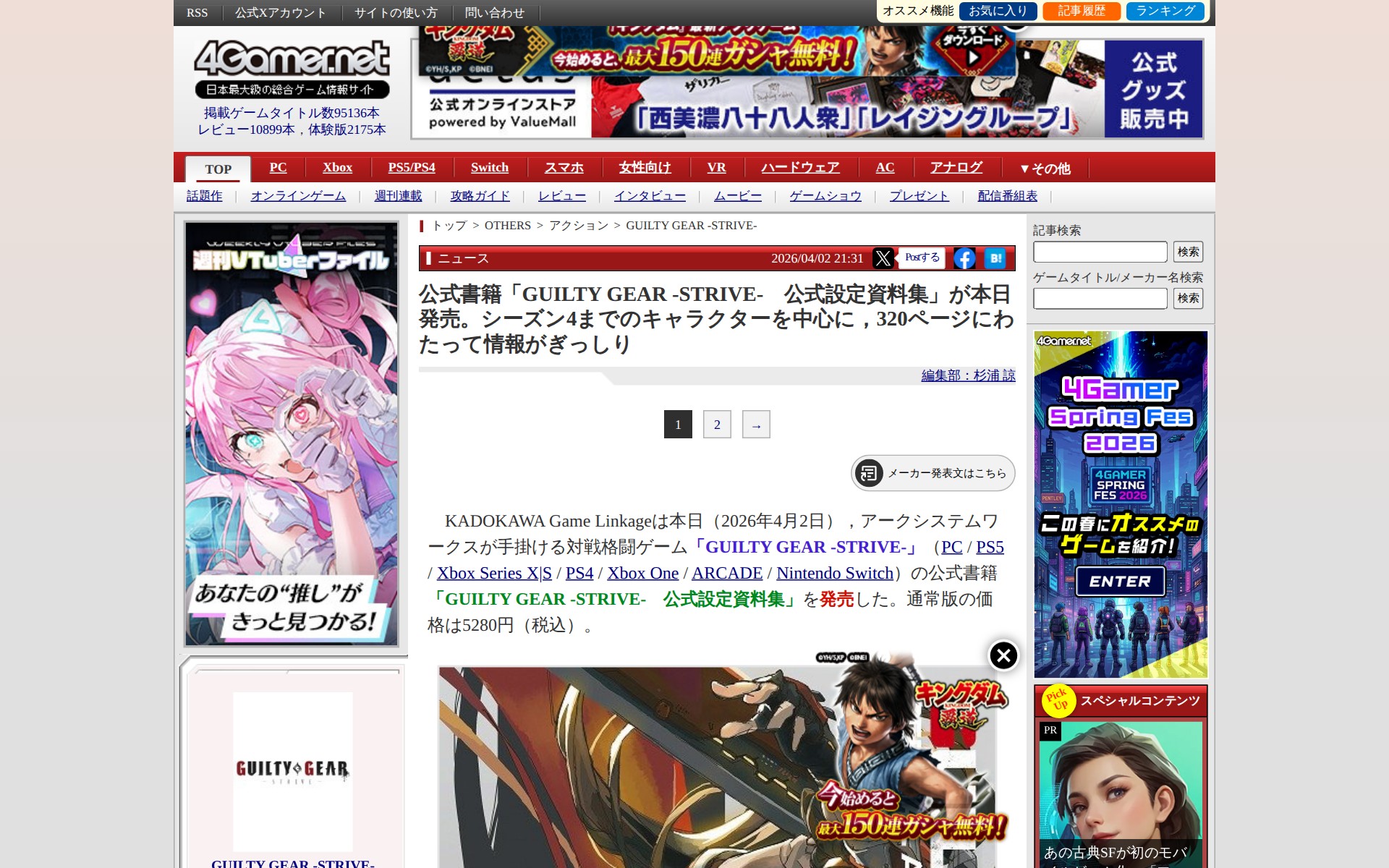Open the 女性向け navigation tab
Screen dimensions: 1389x868
click(x=645, y=168)
